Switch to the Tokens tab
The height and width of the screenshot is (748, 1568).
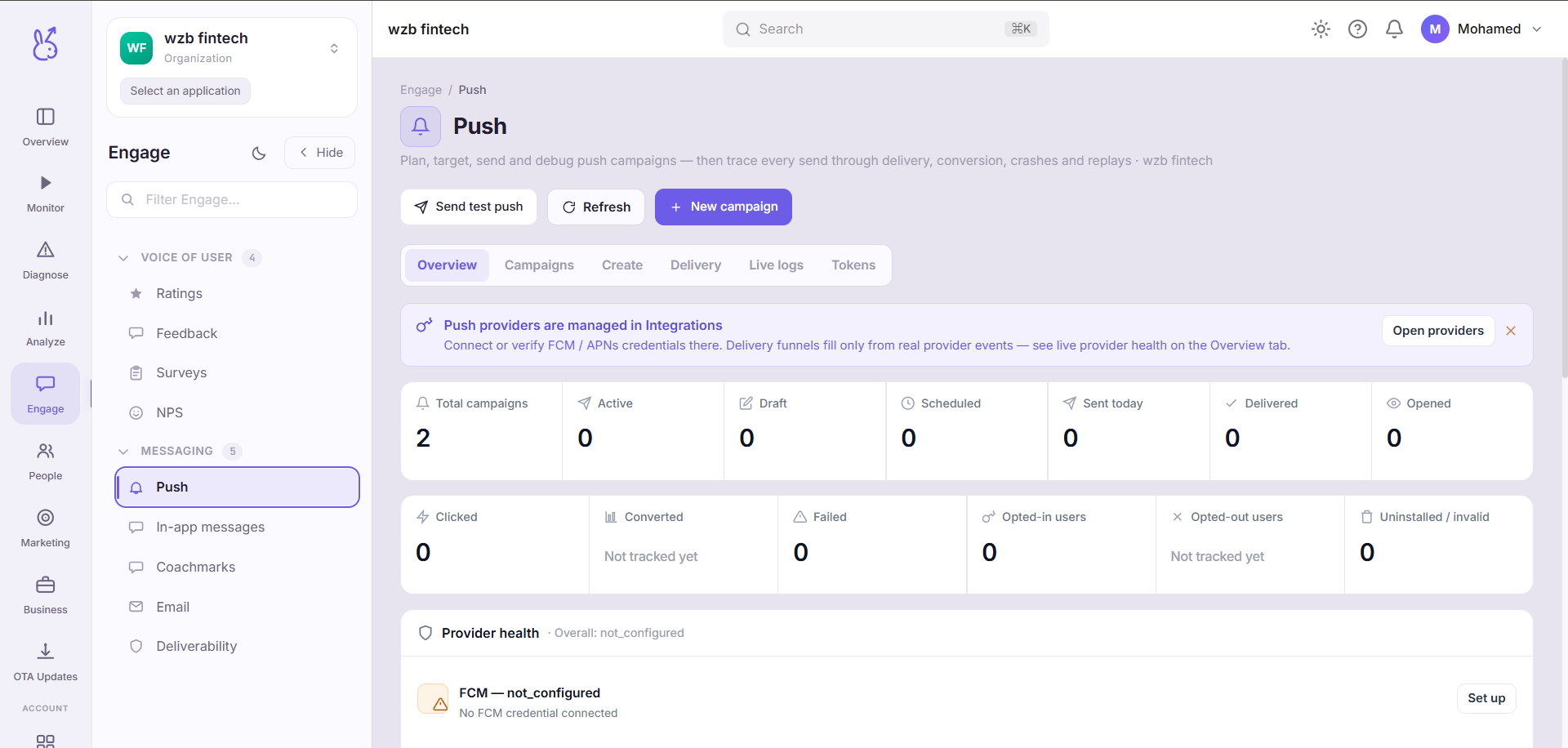853,265
